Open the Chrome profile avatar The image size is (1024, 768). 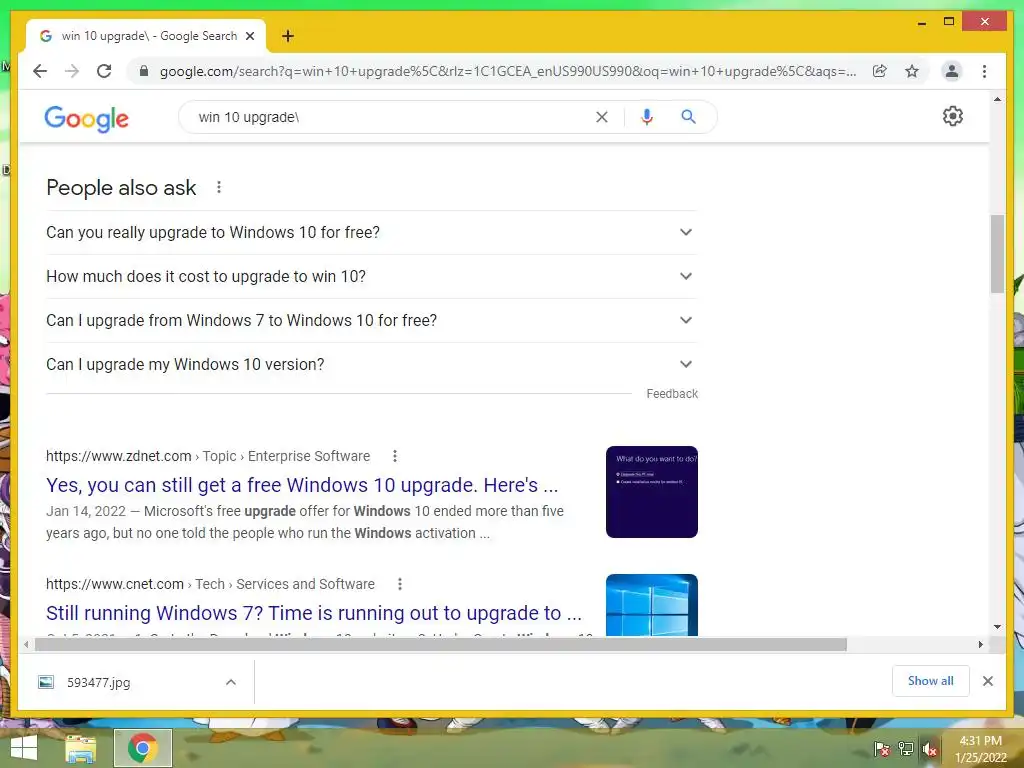click(952, 71)
